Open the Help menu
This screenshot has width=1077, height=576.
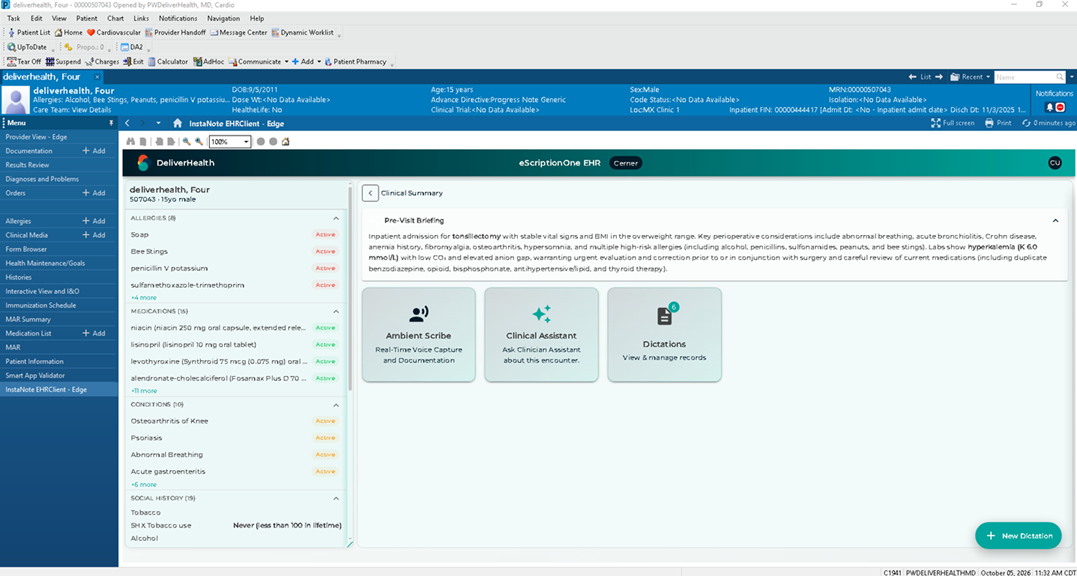pyautogui.click(x=257, y=19)
